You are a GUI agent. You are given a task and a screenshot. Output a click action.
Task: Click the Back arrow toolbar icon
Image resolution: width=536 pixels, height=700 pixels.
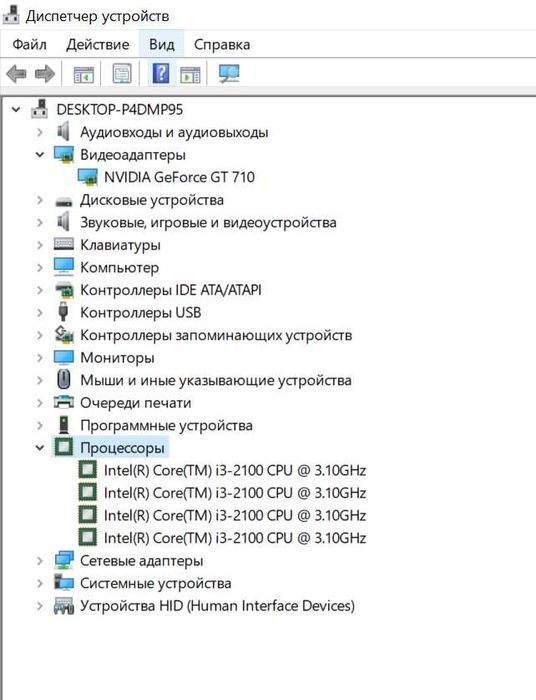click(17, 74)
